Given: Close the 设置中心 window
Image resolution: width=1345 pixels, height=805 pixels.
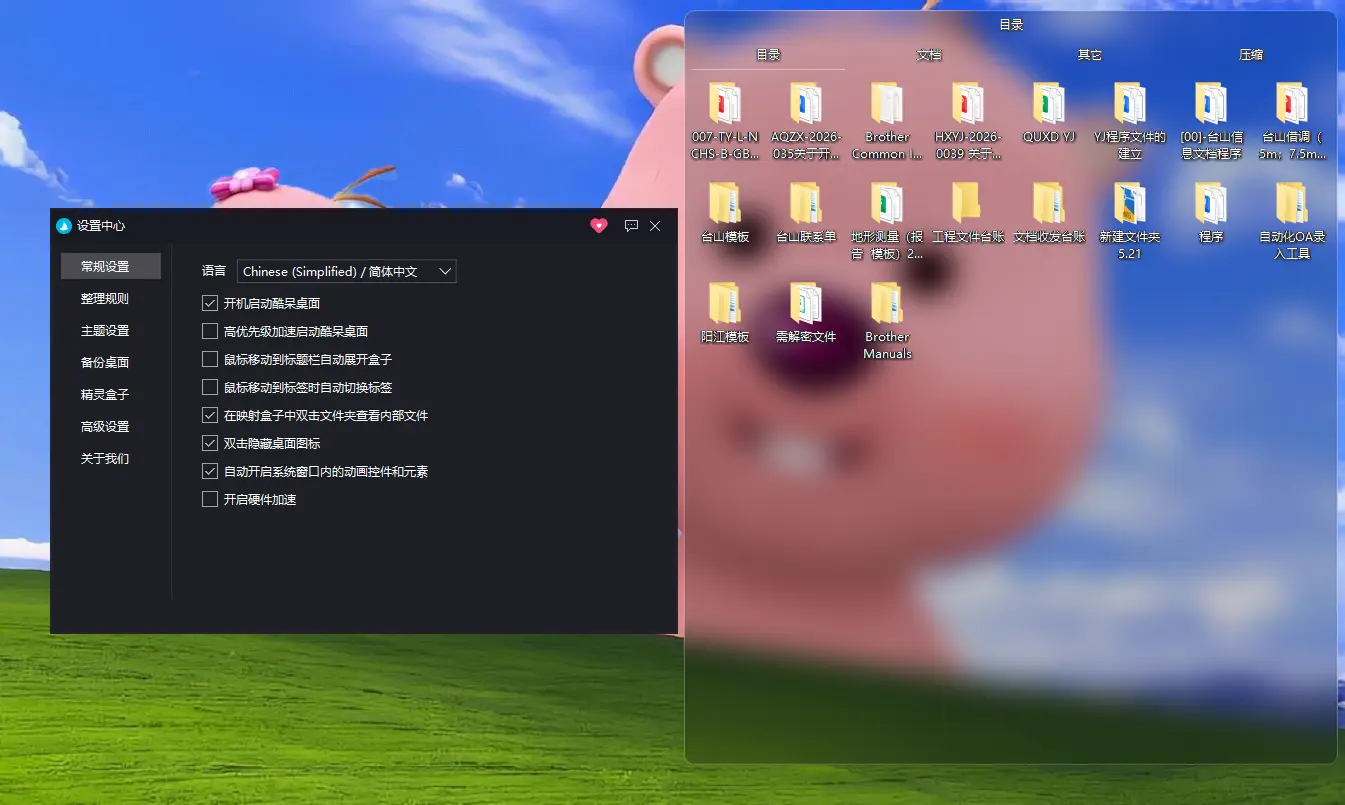Looking at the screenshot, I should (x=655, y=226).
